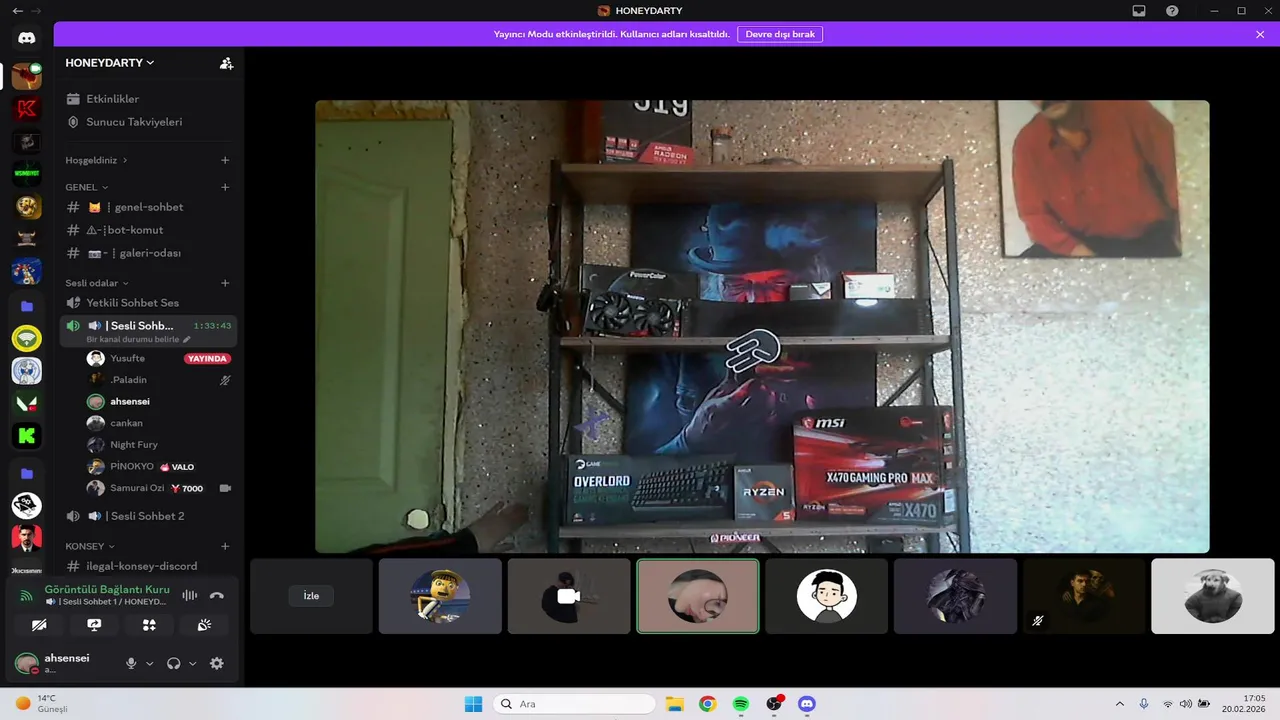Open the bright green K server icon
Image resolution: width=1280 pixels, height=720 pixels.
[27, 436]
